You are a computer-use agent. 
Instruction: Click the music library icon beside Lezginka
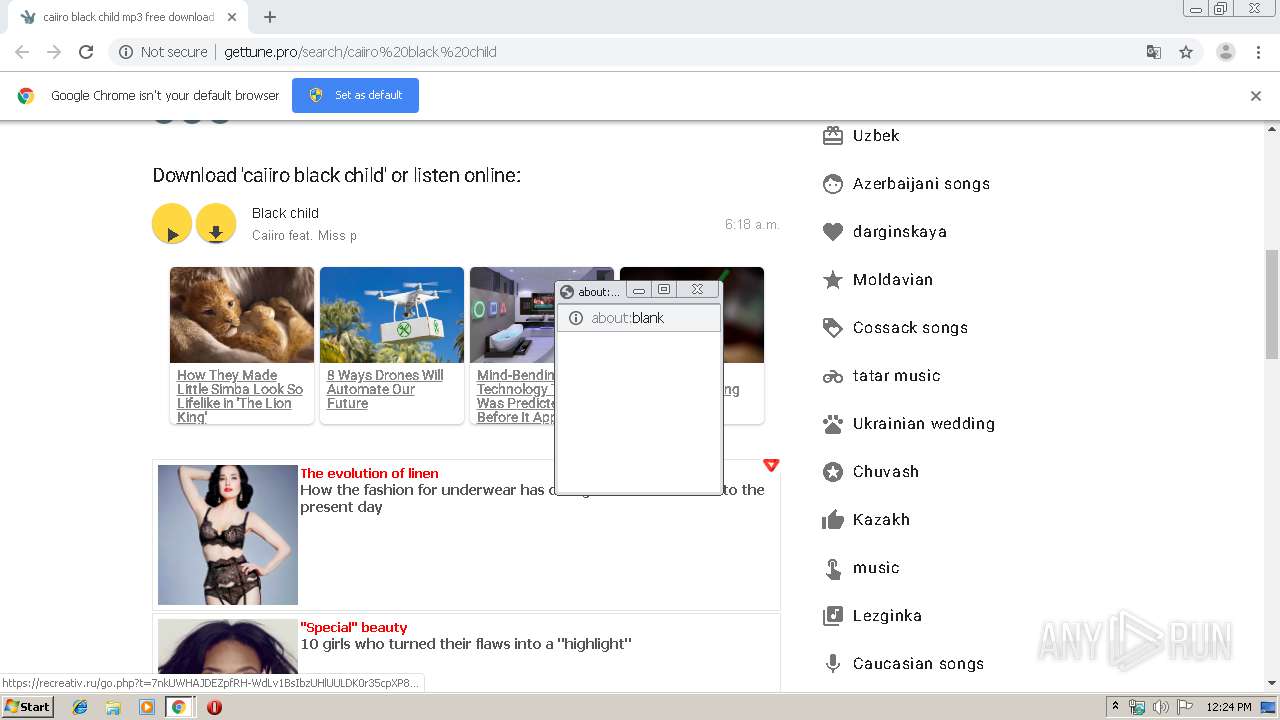pos(833,616)
